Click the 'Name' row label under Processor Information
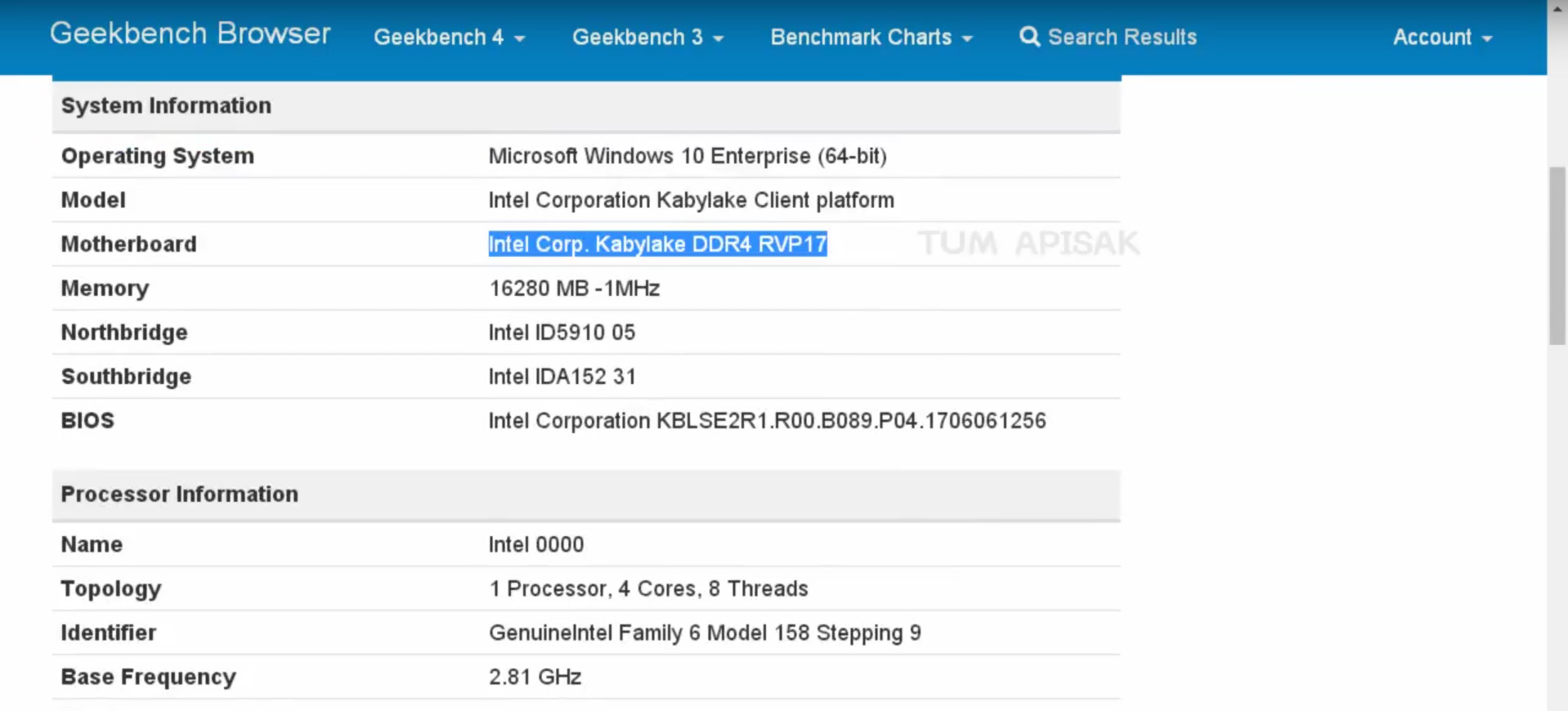Screen dimensions: 1568x711 pos(92,545)
